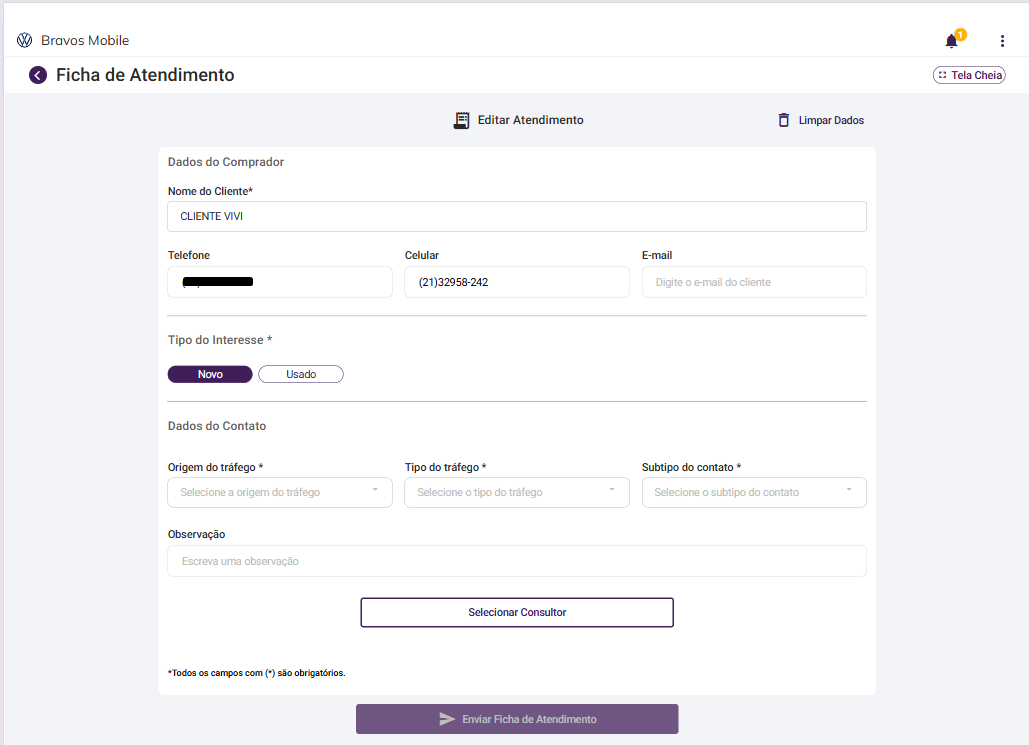
Task: Select the Novo interest type
Action: coord(210,374)
